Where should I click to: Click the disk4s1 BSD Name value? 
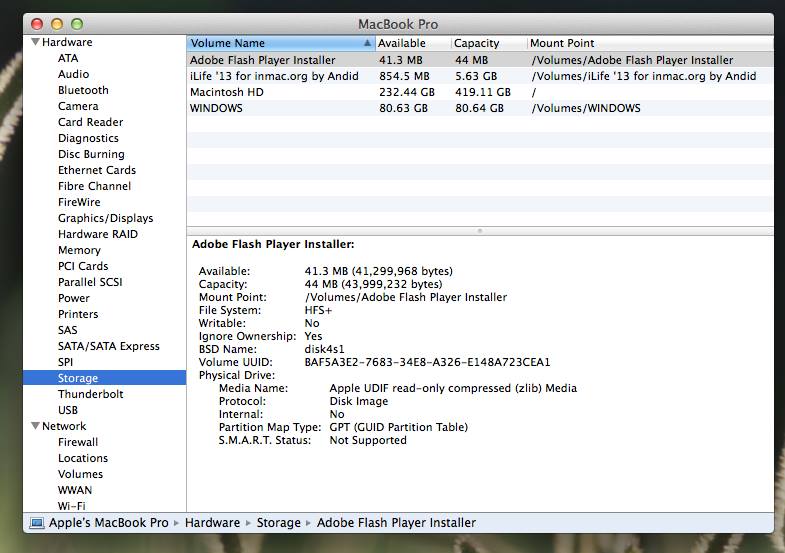(324, 349)
